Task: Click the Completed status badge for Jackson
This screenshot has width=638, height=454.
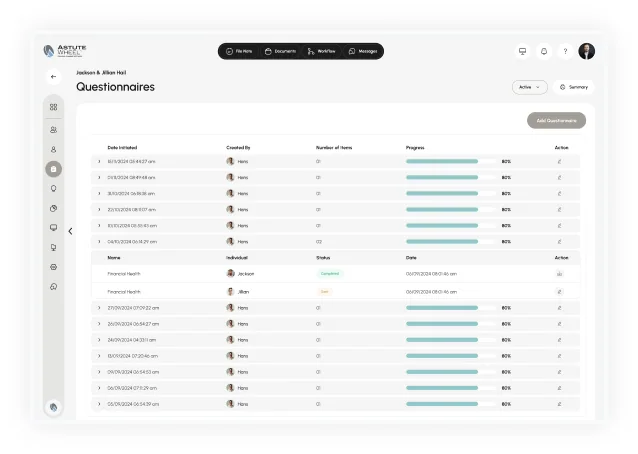Action: pyautogui.click(x=330, y=274)
